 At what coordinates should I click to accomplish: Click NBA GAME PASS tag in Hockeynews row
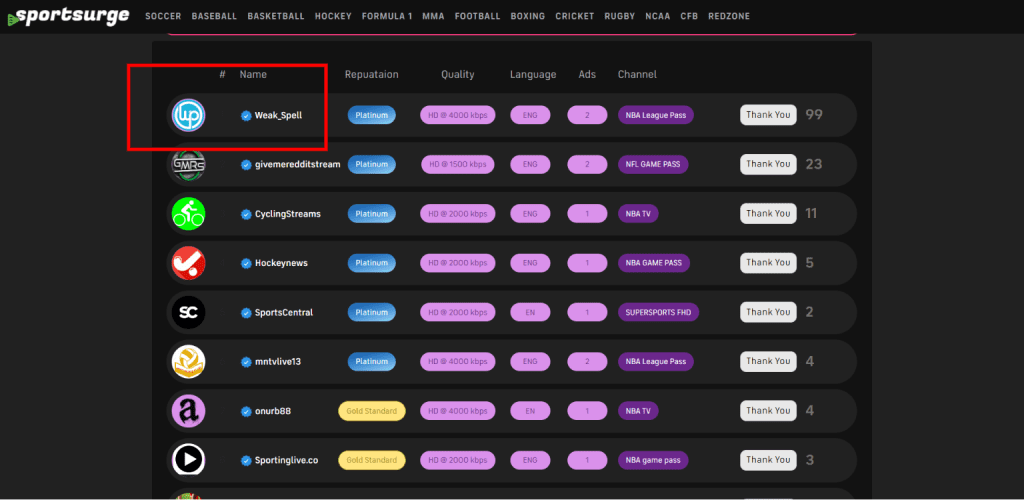pyautogui.click(x=654, y=263)
